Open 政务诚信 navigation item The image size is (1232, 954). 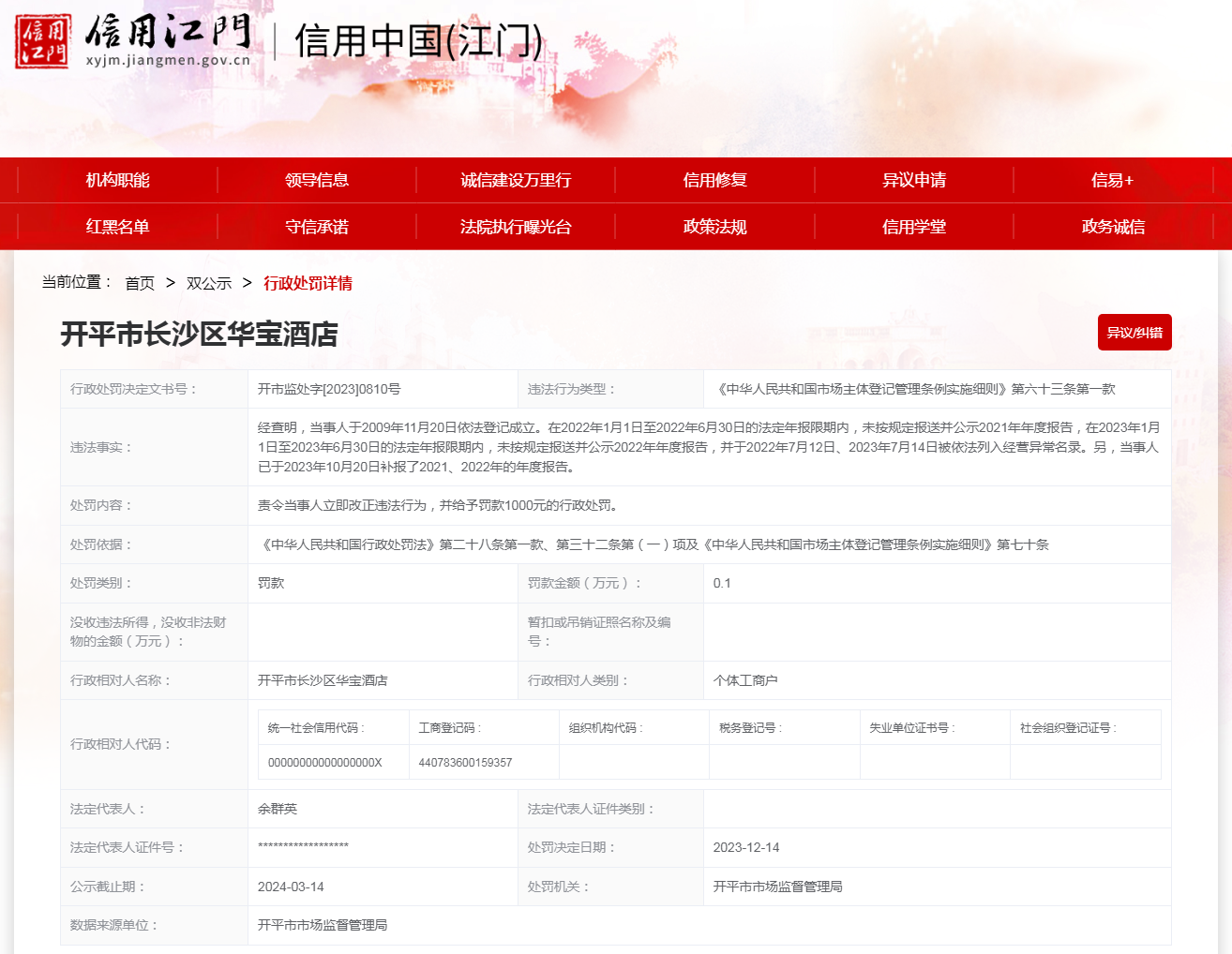pos(1113,227)
